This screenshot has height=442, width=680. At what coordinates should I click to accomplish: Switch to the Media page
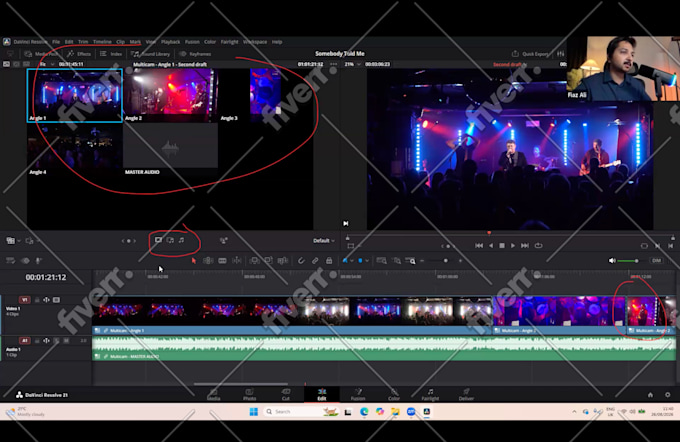tap(213, 394)
